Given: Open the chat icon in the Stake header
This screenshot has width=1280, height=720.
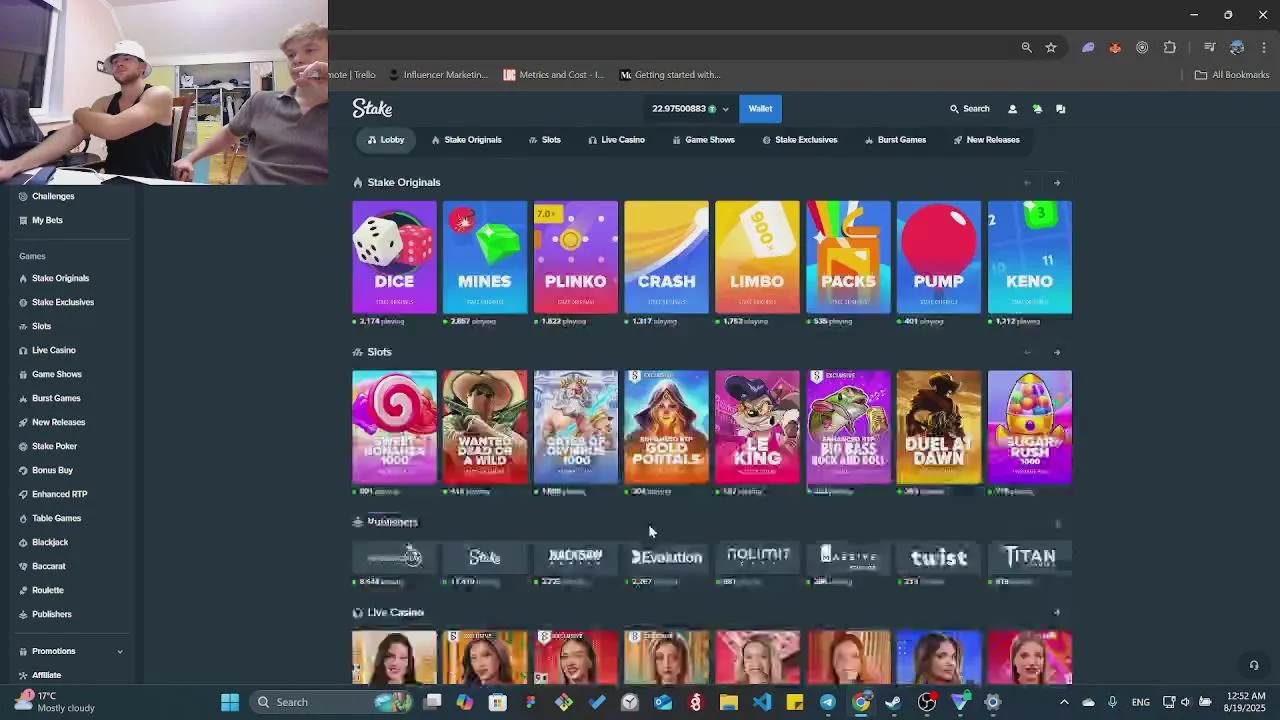Looking at the screenshot, I should [1061, 109].
